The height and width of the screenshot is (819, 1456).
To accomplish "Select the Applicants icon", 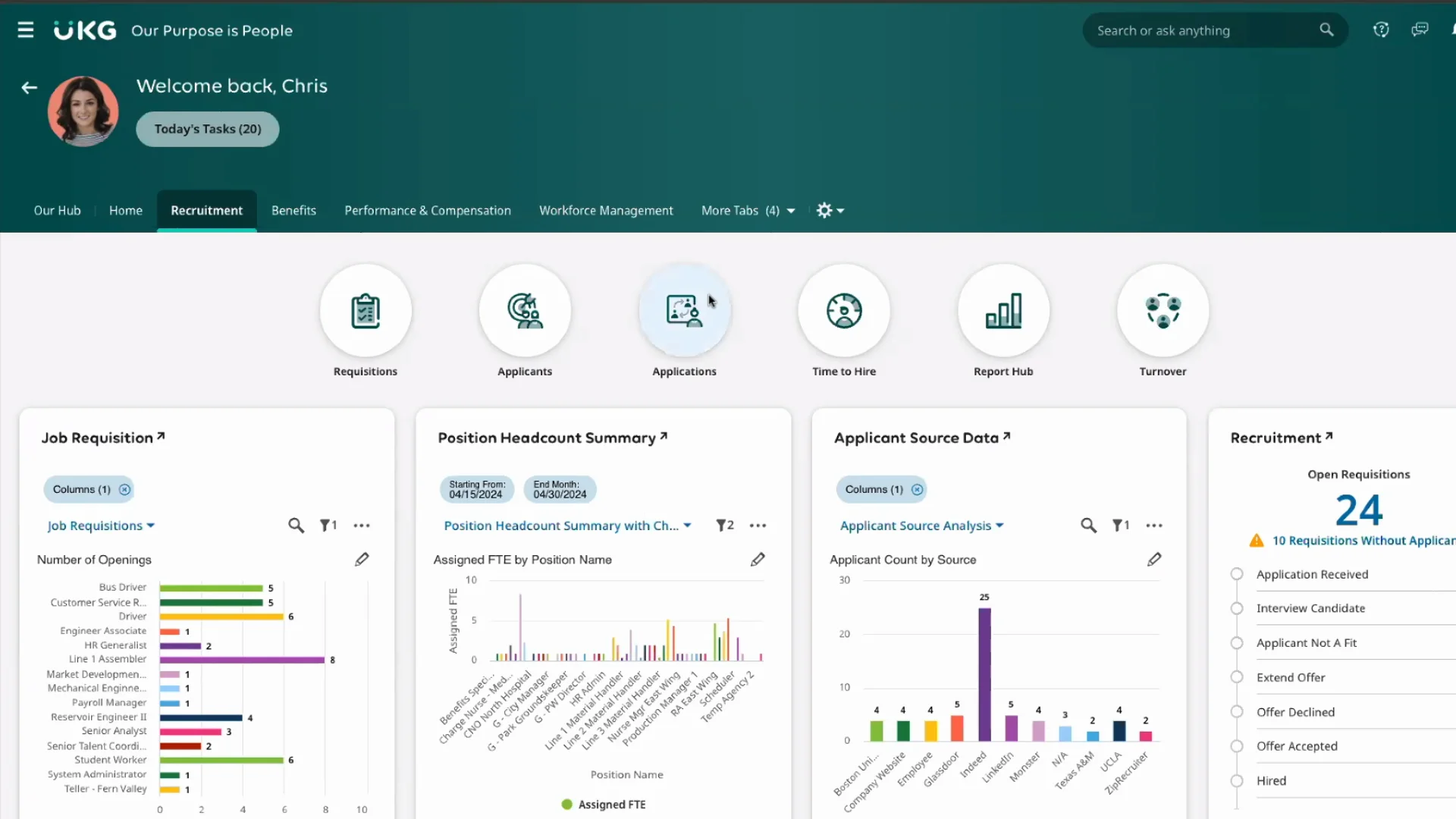I will tap(525, 310).
